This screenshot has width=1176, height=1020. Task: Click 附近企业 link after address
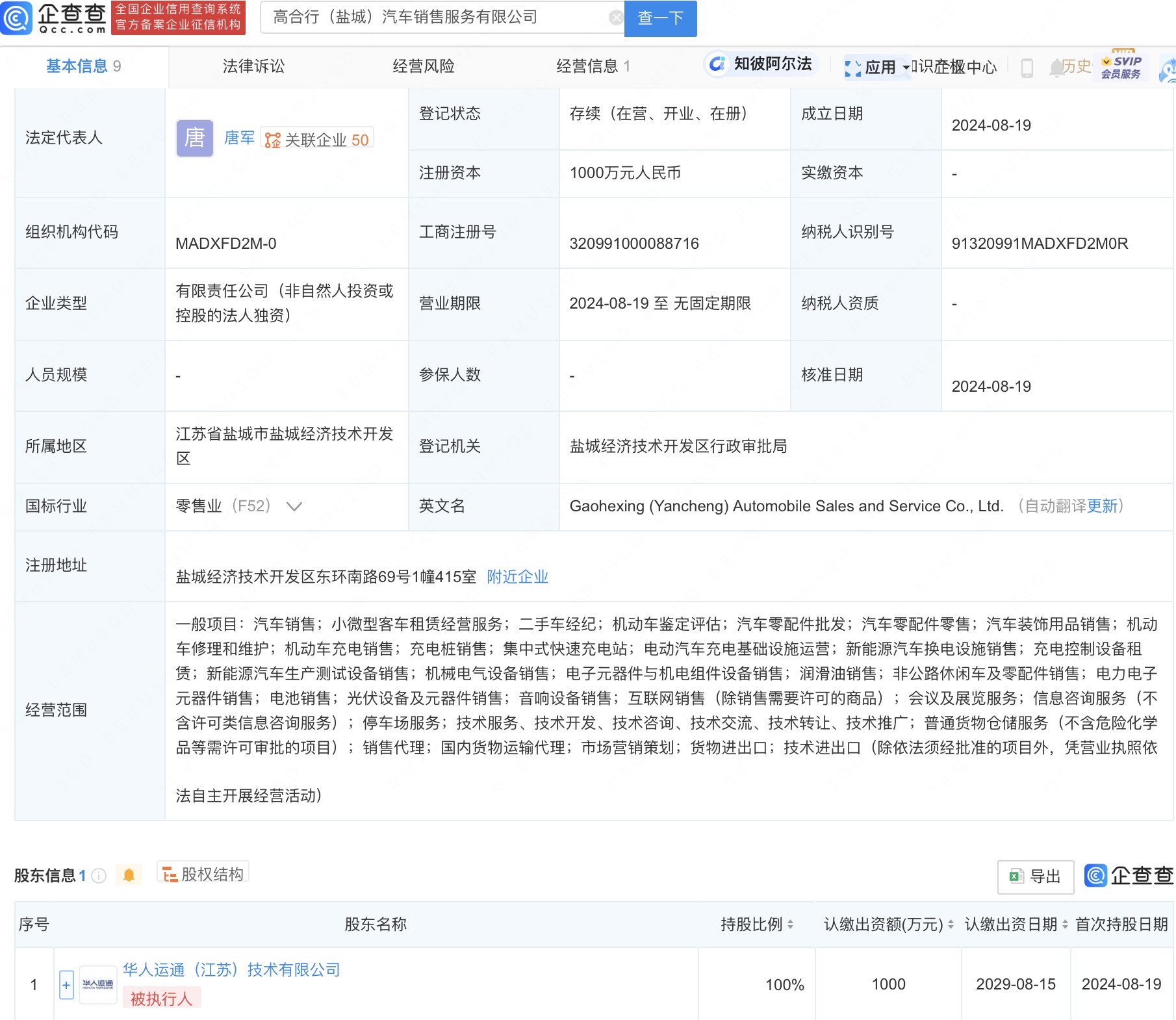518,577
